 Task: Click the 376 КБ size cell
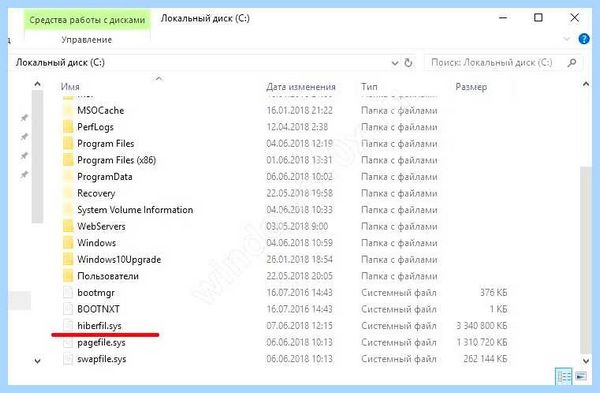click(x=494, y=293)
